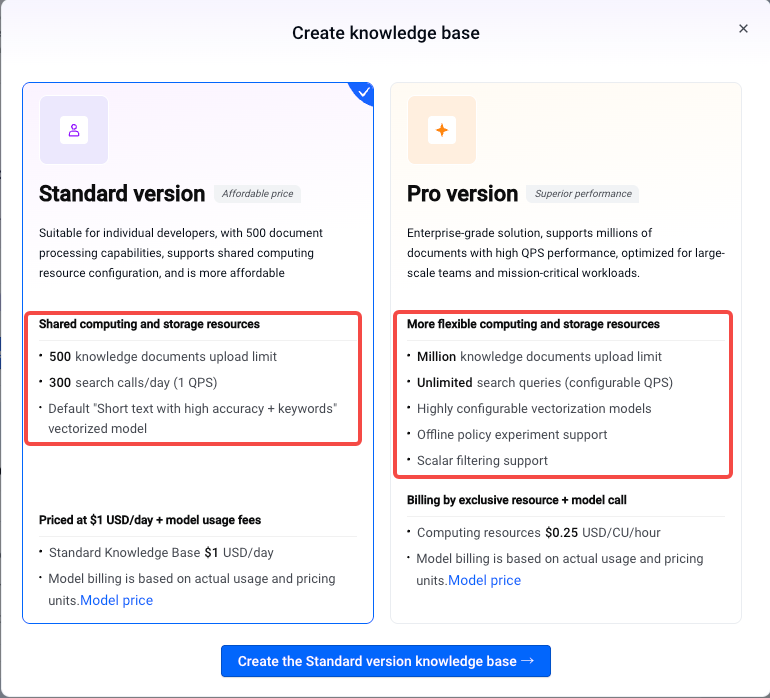Image resolution: width=770 pixels, height=698 pixels.
Task: Click "Unlimited search queries" feature line
Action: pyautogui.click(x=545, y=382)
